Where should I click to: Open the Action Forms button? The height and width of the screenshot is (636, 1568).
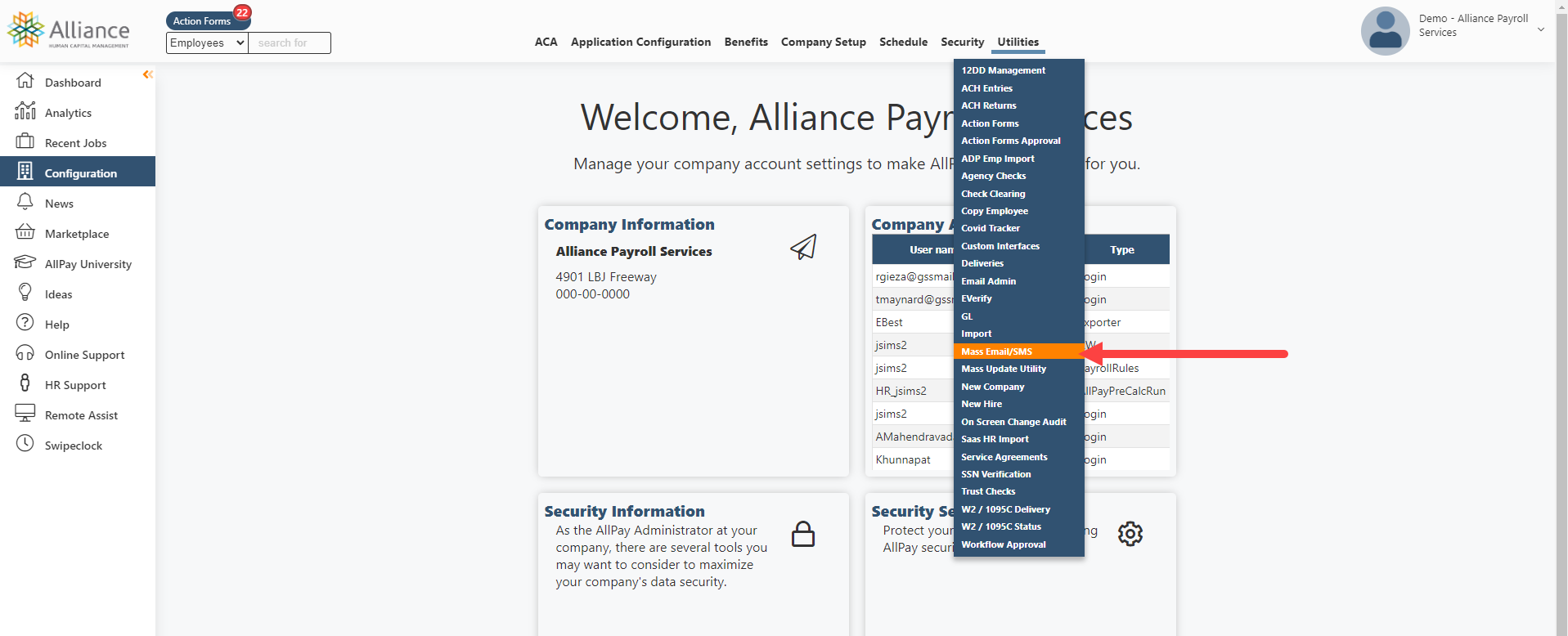click(202, 20)
